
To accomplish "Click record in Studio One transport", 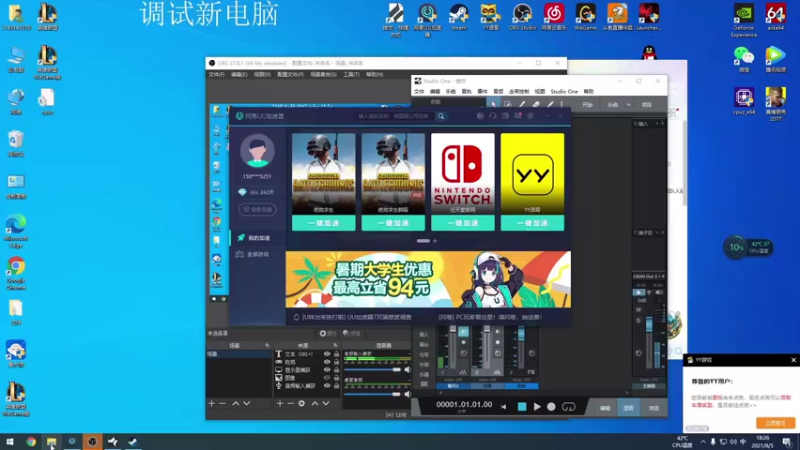I will (551, 407).
